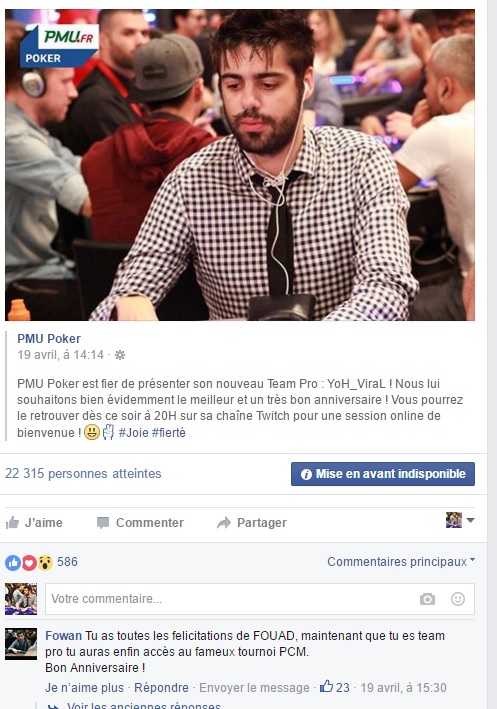Screen dimensions: 497x709
Task: Click the J'aime thumbs-up icon
Action: tap(12, 523)
